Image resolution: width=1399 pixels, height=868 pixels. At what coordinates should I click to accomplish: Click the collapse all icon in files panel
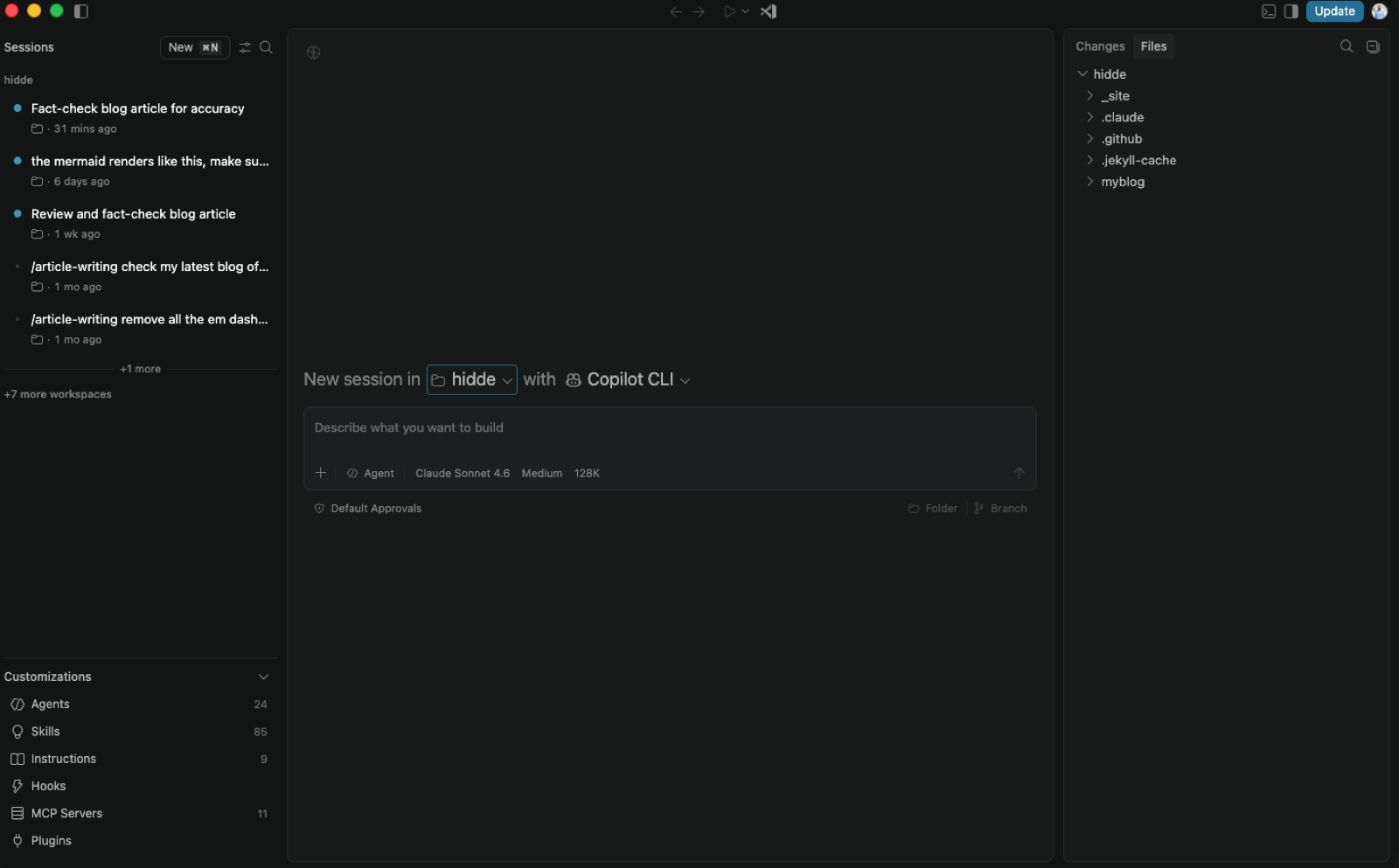click(1373, 46)
